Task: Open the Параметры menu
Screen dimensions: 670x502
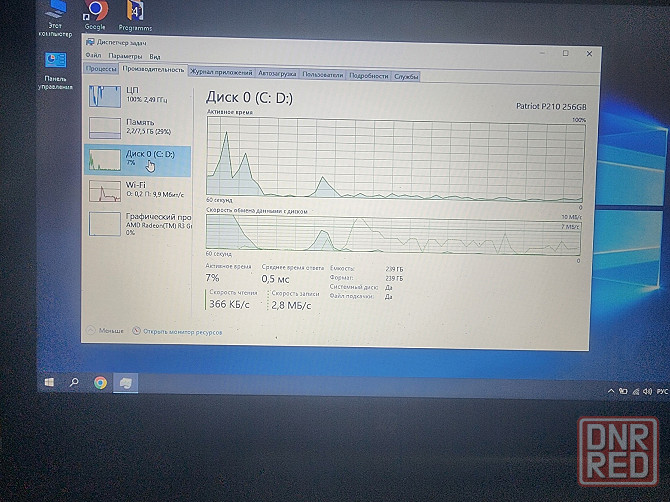Action: (125, 56)
